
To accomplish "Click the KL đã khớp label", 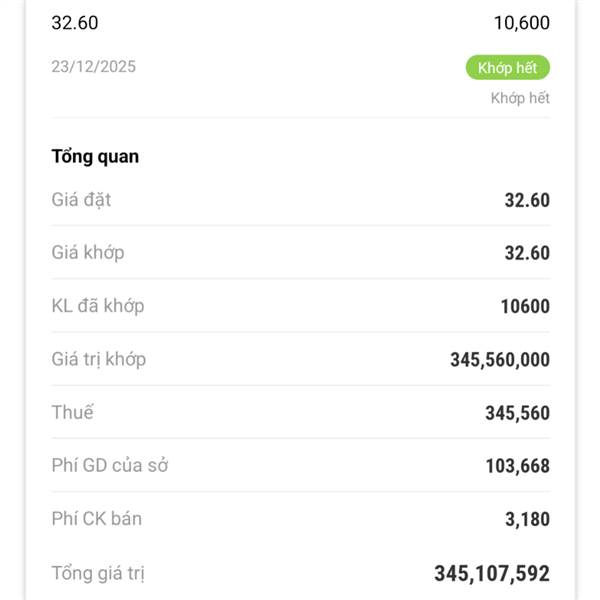I will click(x=97, y=306).
